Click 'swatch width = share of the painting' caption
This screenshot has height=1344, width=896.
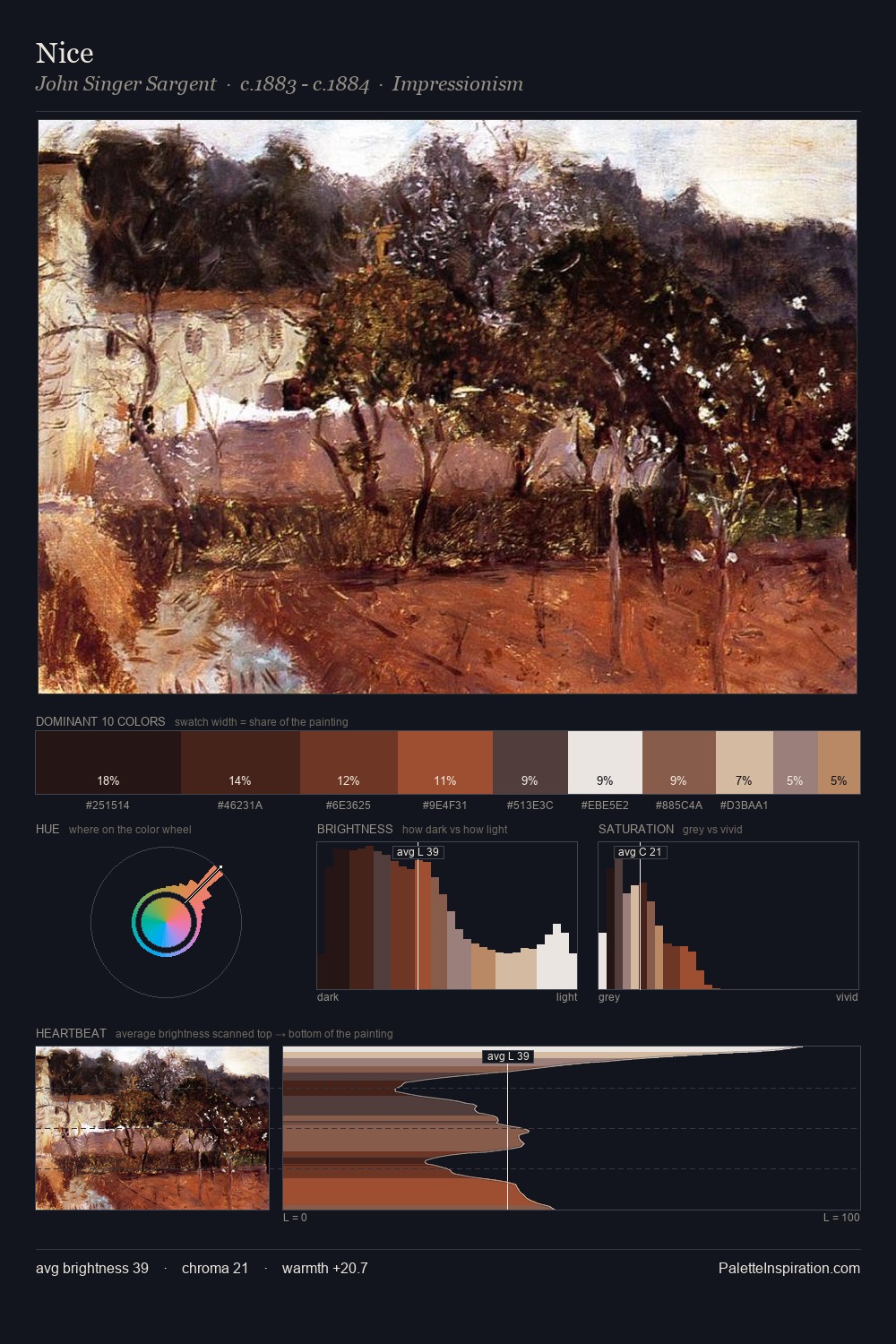(262, 722)
